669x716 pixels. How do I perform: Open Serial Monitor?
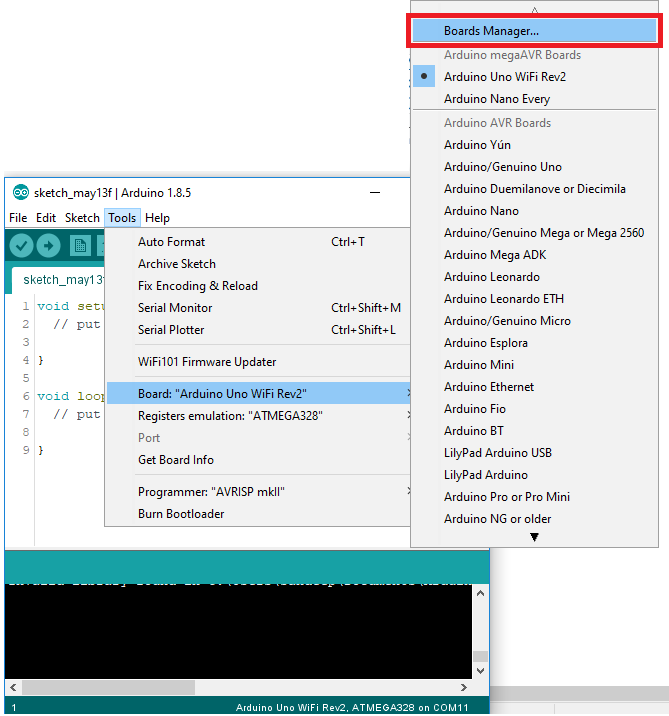(x=258, y=308)
